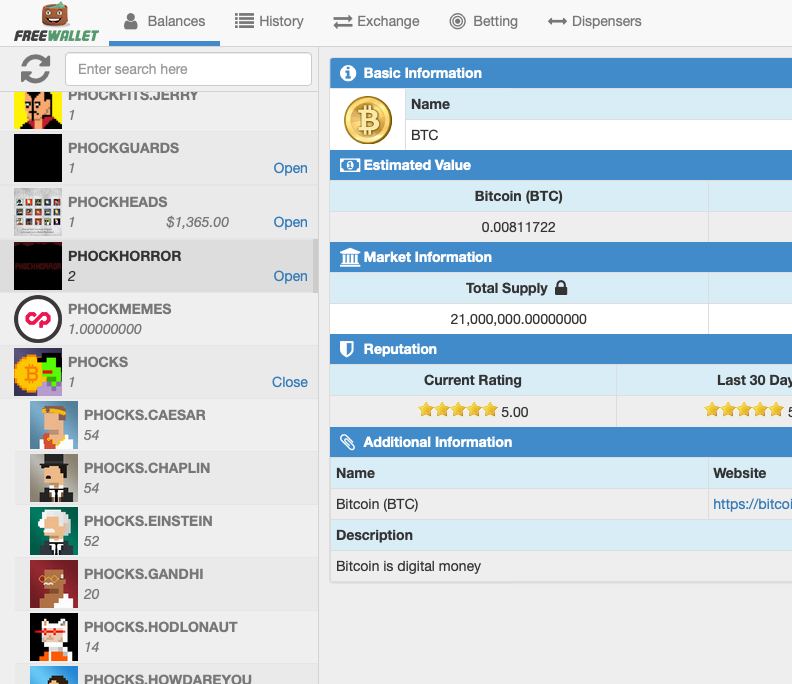The width and height of the screenshot is (792, 684).
Task: Open the Balances tab
Action: 165,22
